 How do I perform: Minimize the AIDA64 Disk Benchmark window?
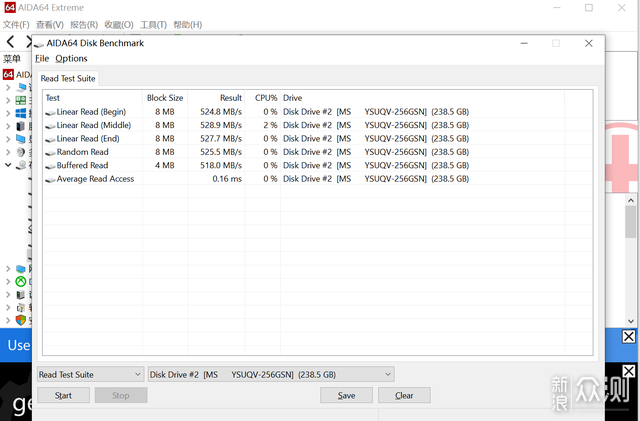click(524, 43)
